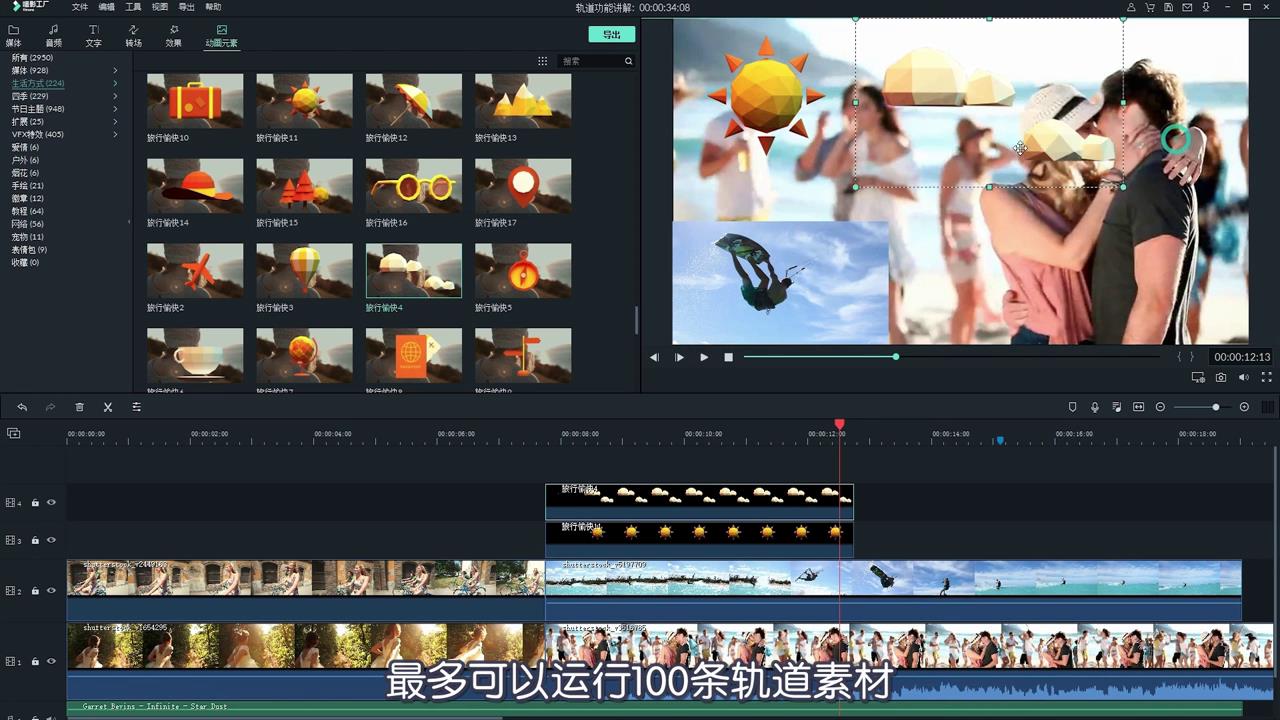Toggle visibility eye of track 2
The height and width of the screenshot is (720, 1280).
pos(51,591)
